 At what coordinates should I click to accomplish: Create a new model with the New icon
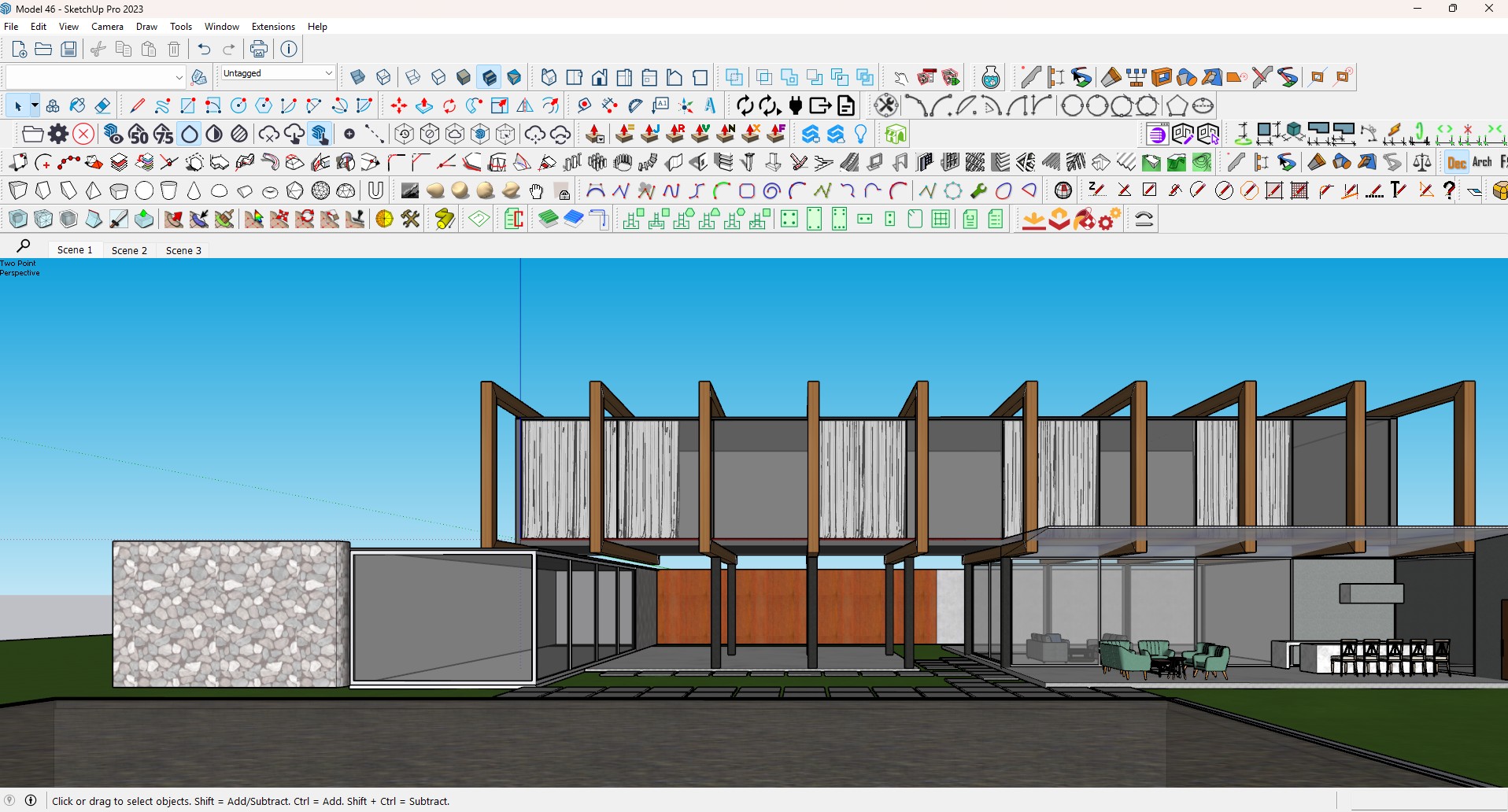tap(19, 49)
